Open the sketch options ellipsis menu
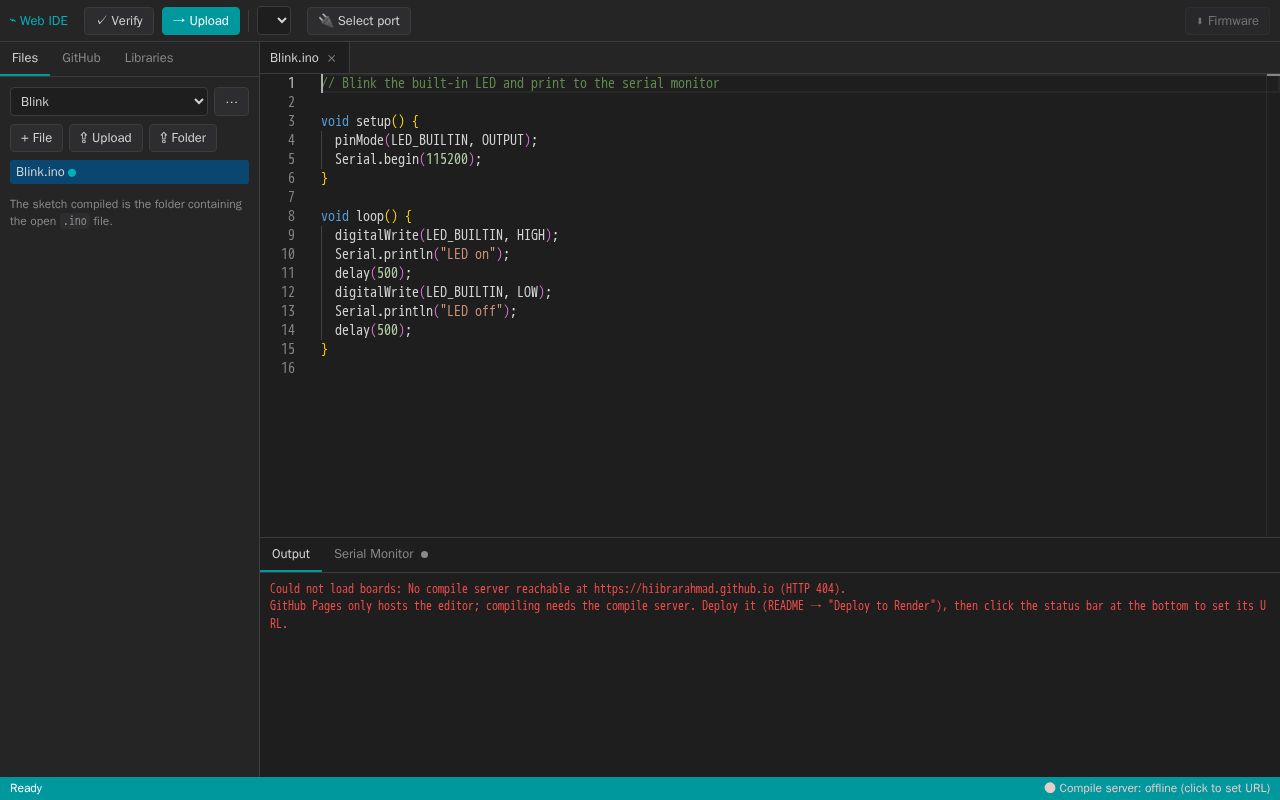1280x800 pixels. pyautogui.click(x=231, y=101)
